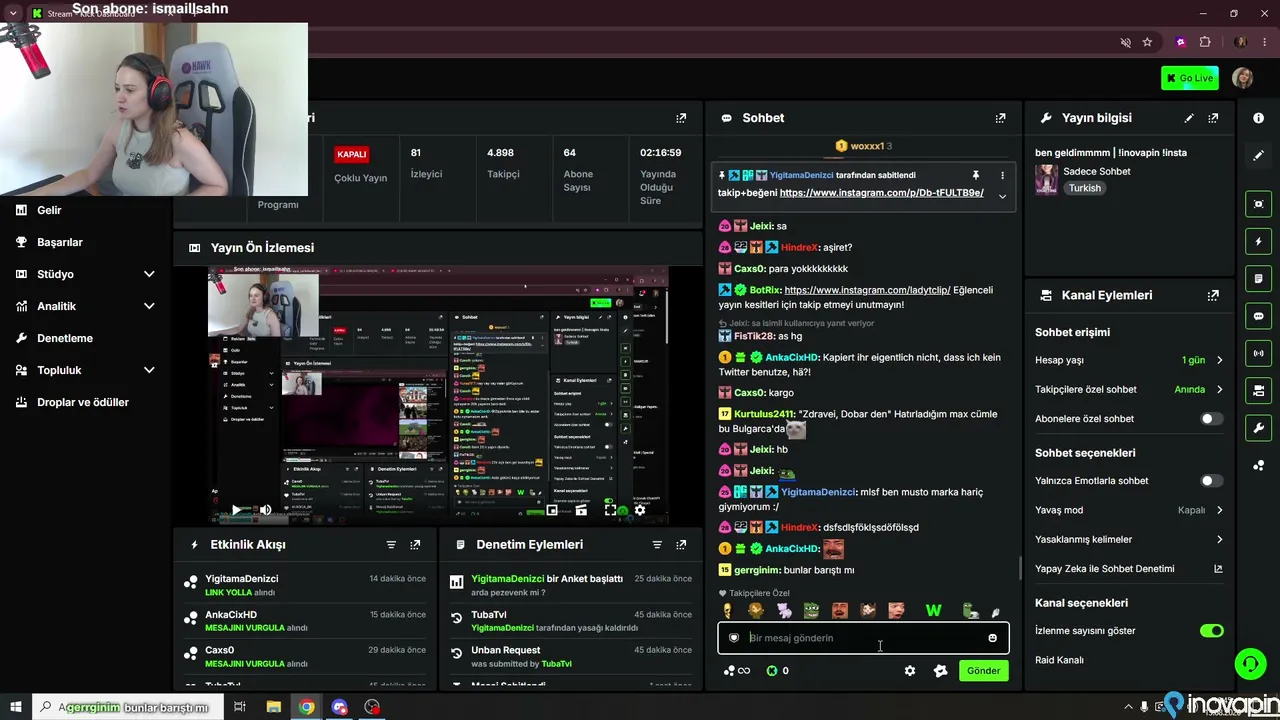Click into the chat message input field
The width and height of the screenshot is (1280, 720).
[862, 638]
